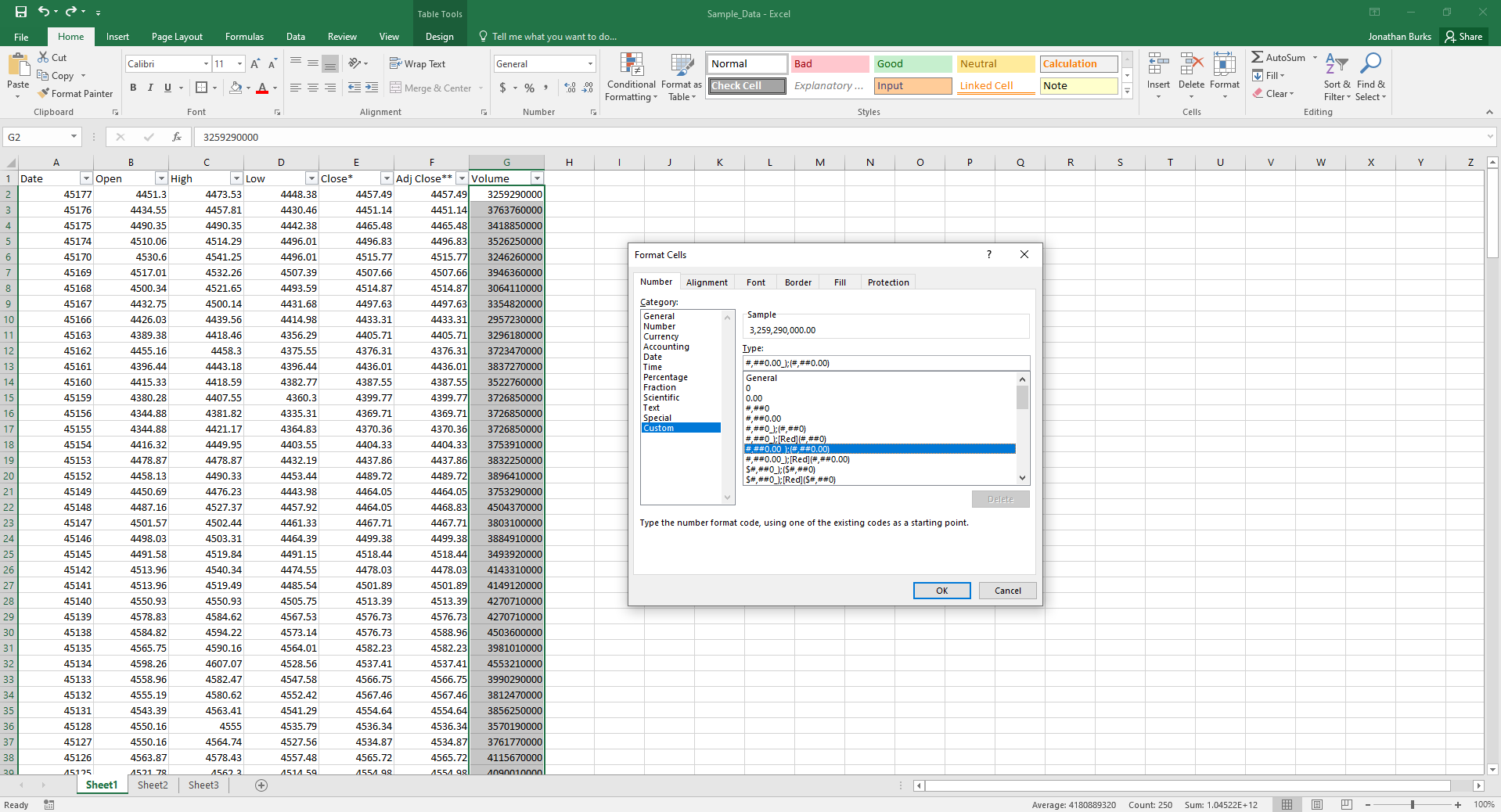Switch to the Font tab in Format Cells
Screen dimensions: 1501x812
point(754,282)
